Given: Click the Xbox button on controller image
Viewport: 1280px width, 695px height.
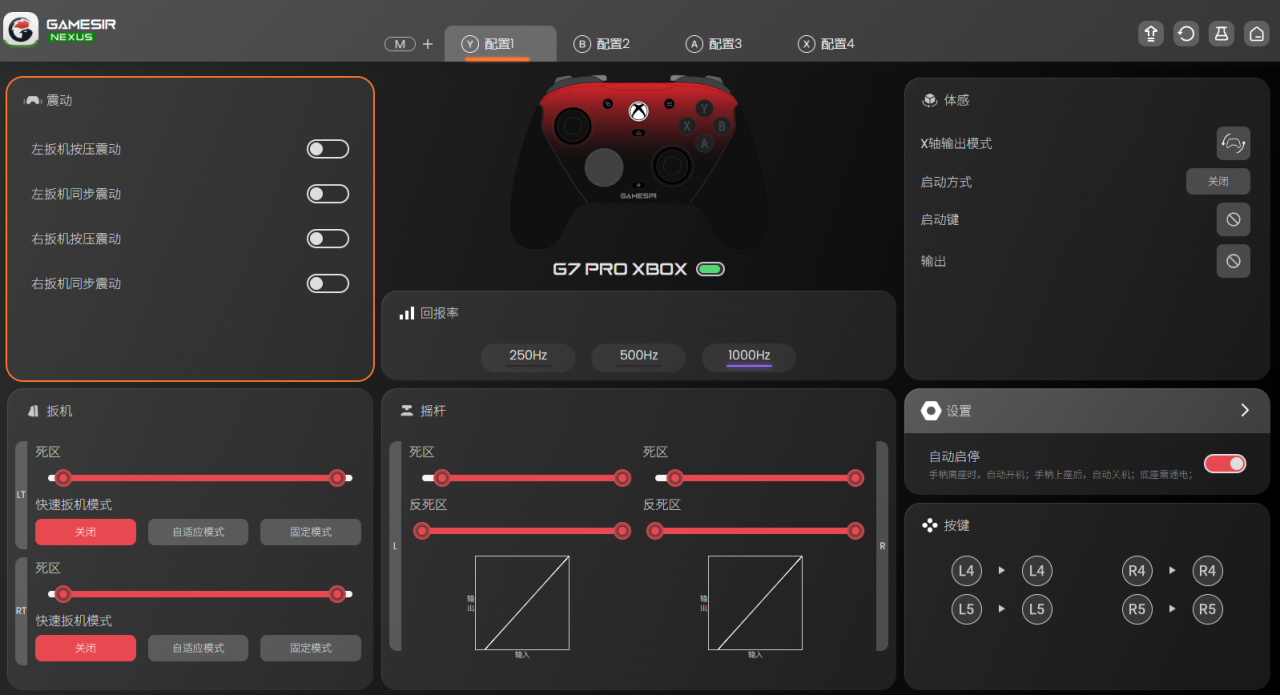Looking at the screenshot, I should coord(639,111).
